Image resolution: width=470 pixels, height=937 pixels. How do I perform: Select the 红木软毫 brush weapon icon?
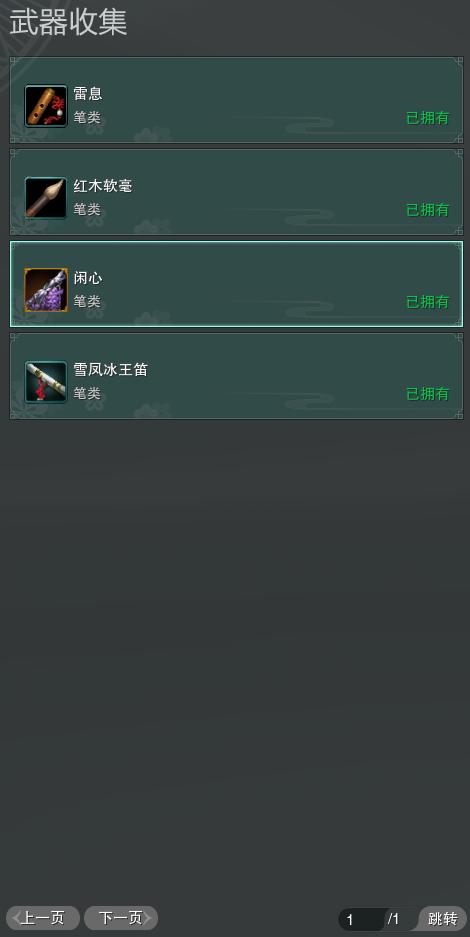pyautogui.click(x=46, y=198)
